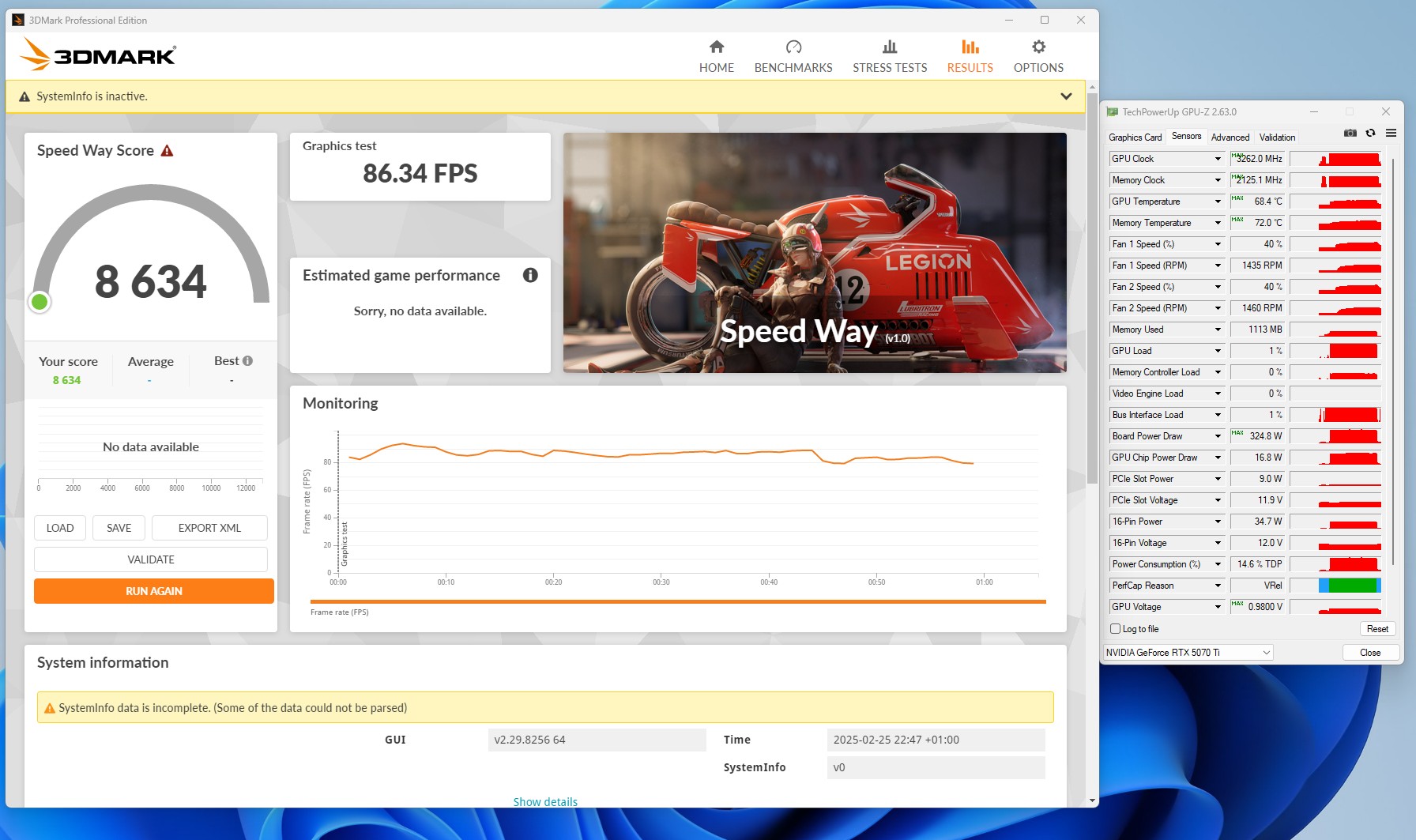Go to the HOME menu label

(717, 68)
